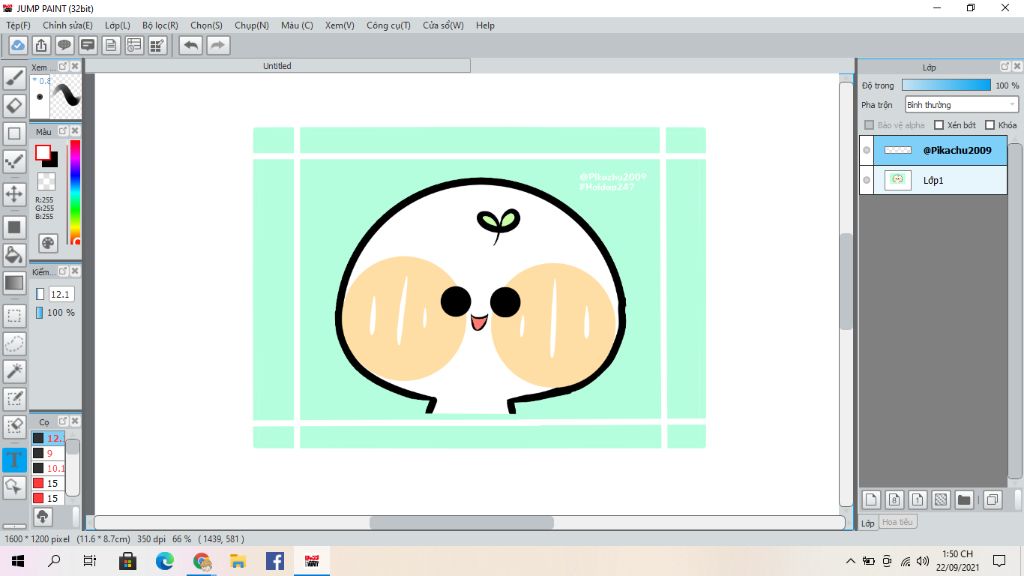Screen dimensions: 1024x576
Task: Add a new raster layer
Action: [x=871, y=500]
